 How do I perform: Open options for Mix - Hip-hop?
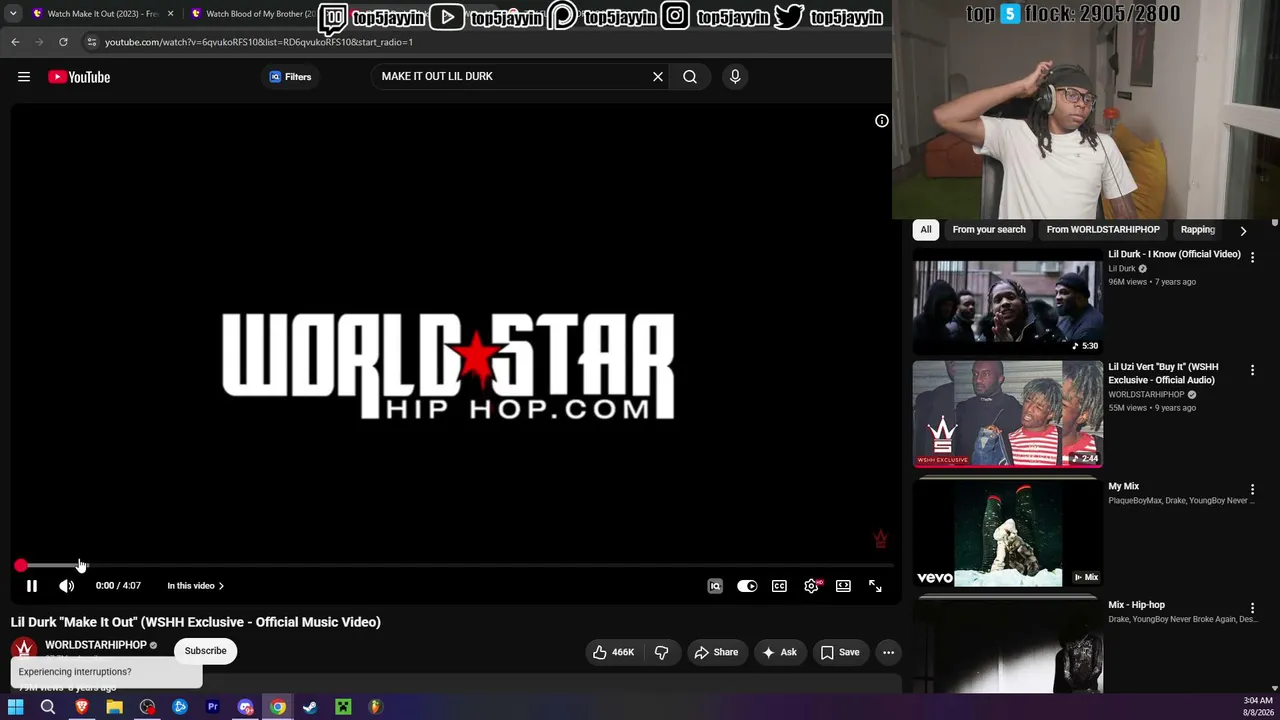tap(1252, 608)
